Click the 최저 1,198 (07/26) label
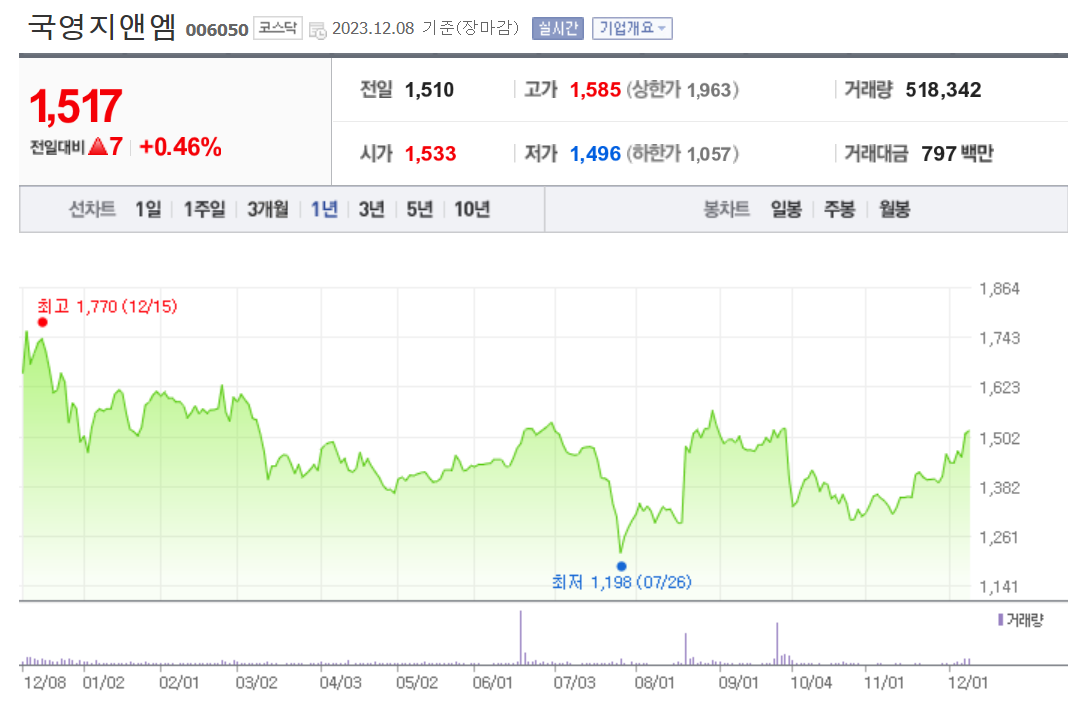Image resolution: width=1068 pixels, height=725 pixels. 622,582
